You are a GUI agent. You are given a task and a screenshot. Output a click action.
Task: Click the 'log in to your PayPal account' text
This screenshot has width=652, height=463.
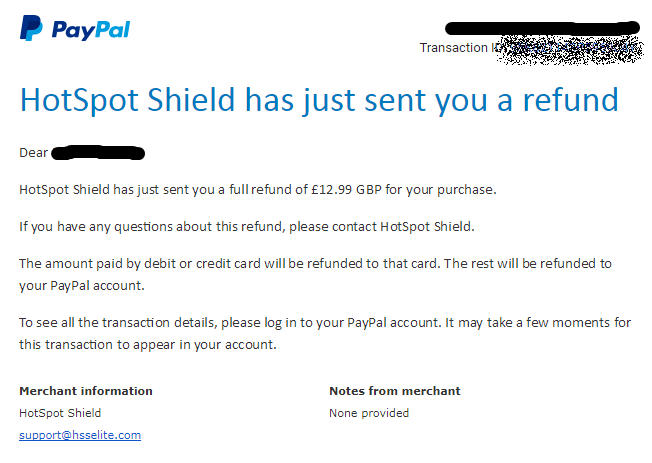(351, 323)
